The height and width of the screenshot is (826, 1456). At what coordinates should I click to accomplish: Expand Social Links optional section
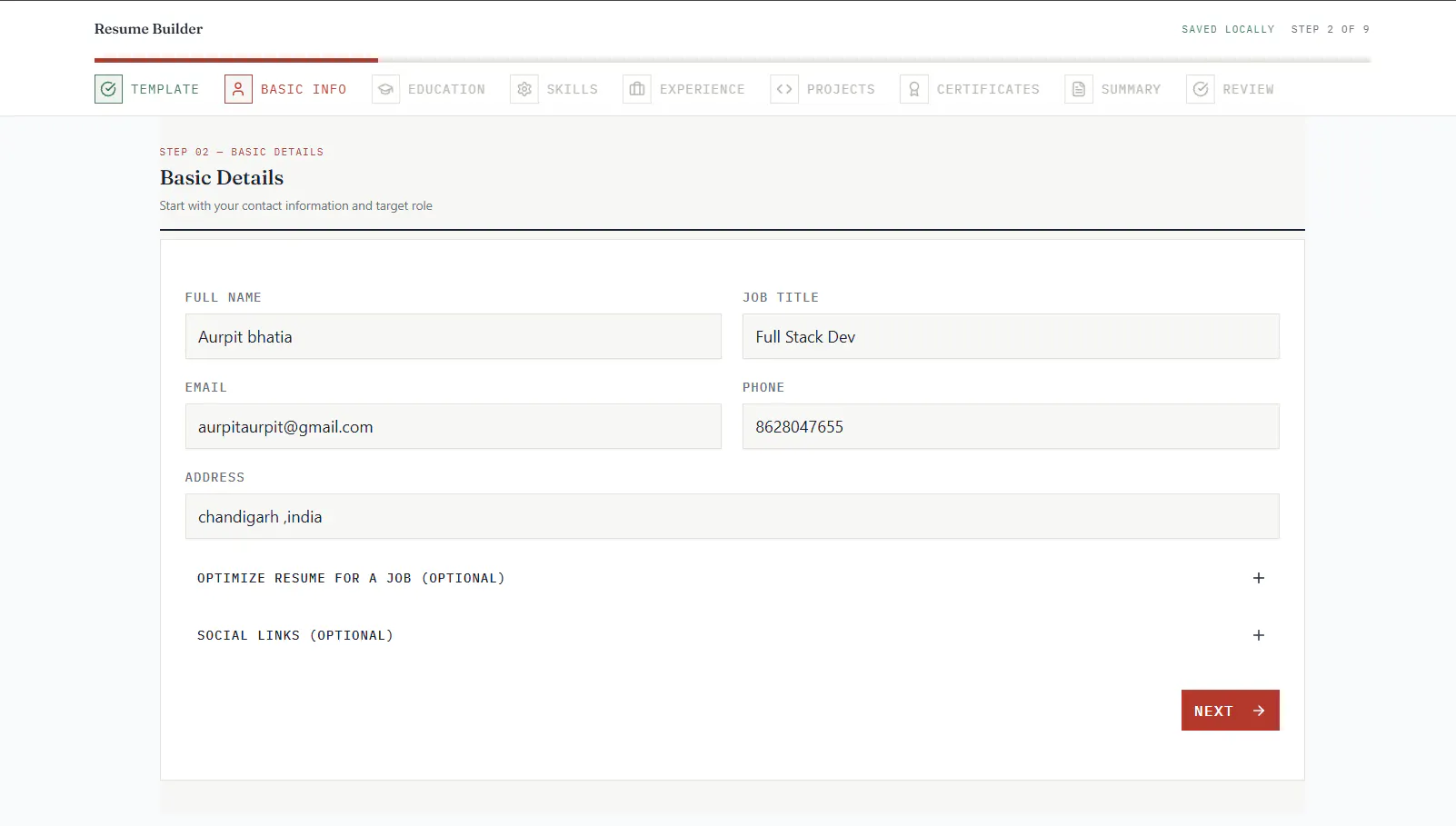(732, 635)
